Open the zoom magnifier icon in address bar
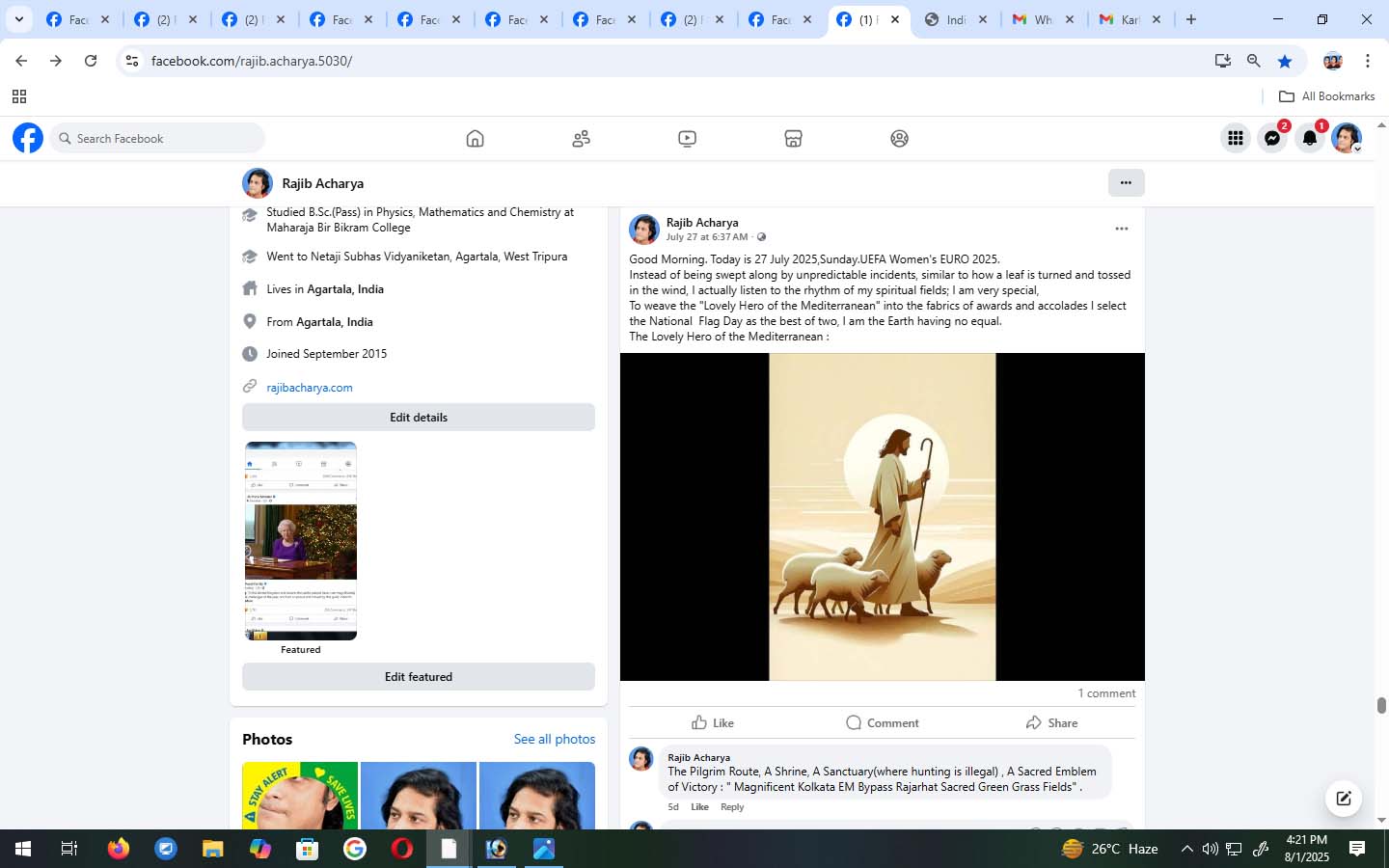This screenshot has width=1389, height=868. (x=1254, y=61)
